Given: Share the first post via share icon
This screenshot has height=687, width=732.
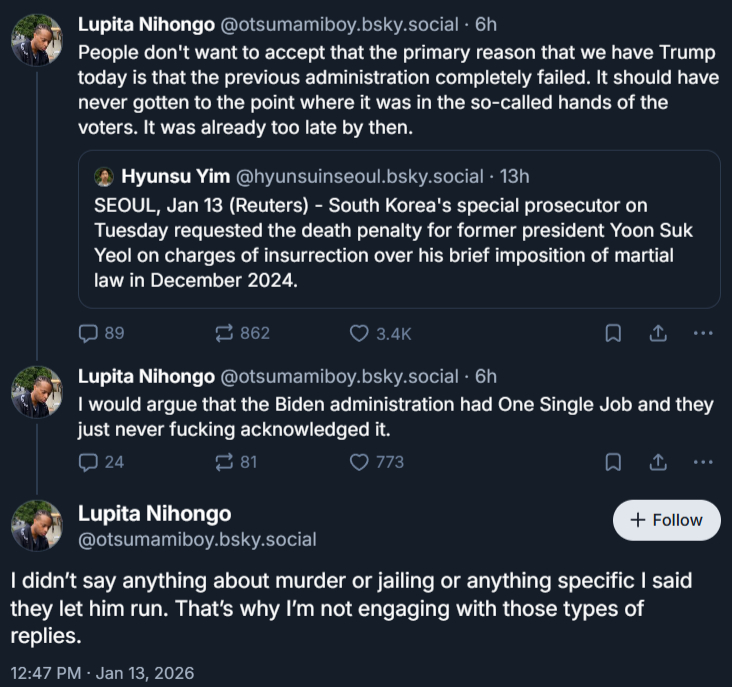Looking at the screenshot, I should coord(659,333).
